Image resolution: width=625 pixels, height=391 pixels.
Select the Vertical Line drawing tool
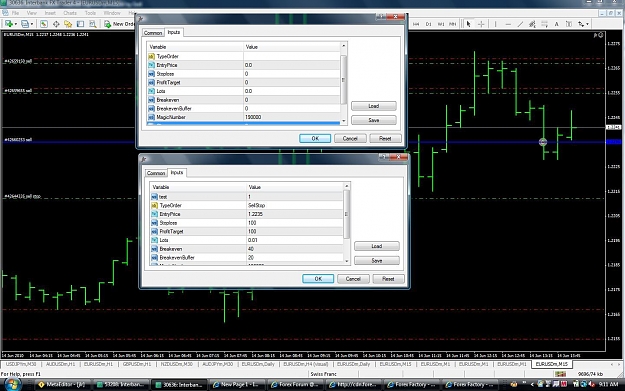pyautogui.click(x=495, y=24)
